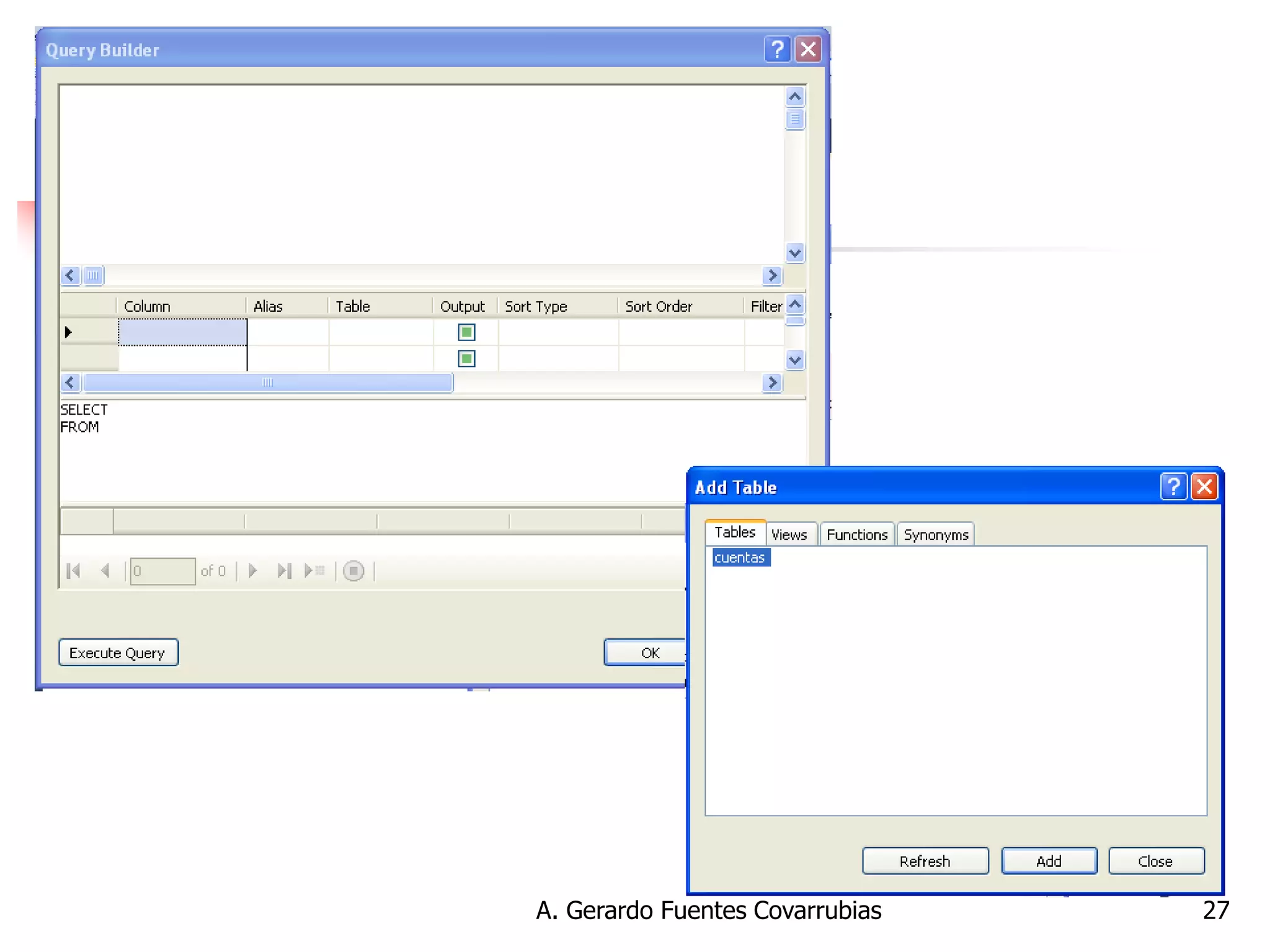Select the cuentas table entry

[x=740, y=558]
